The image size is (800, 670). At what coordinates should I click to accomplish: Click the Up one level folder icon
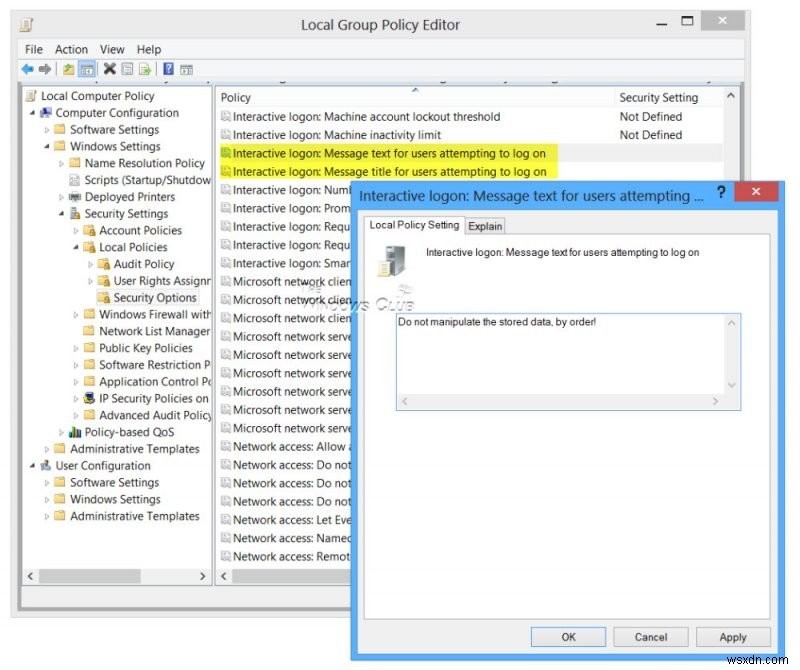[68, 69]
